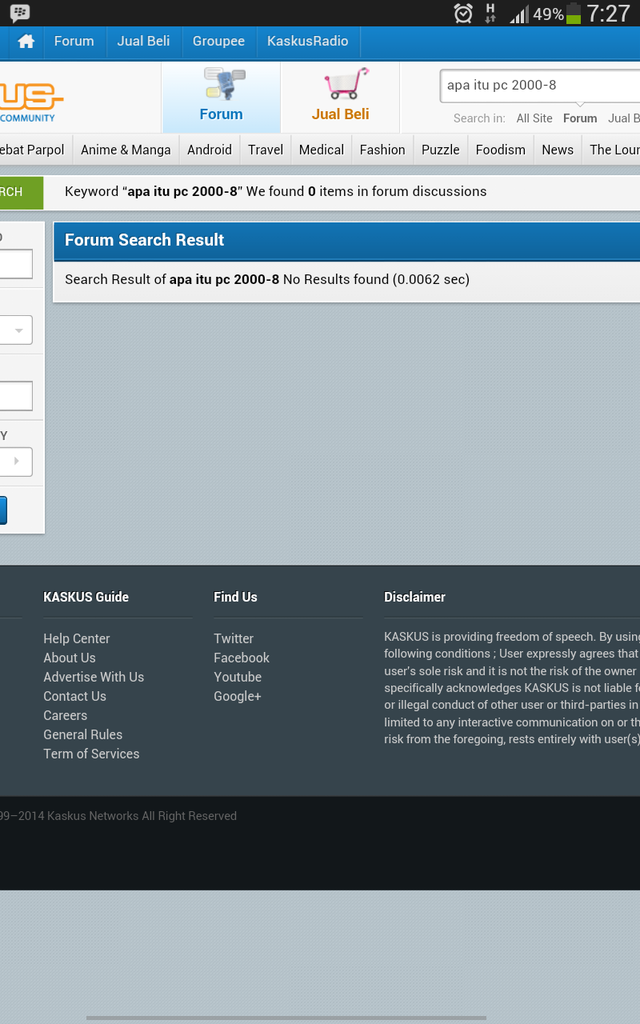Screen dimensions: 640x1024
Task: Open the General Rules link
Action: coord(83,735)
